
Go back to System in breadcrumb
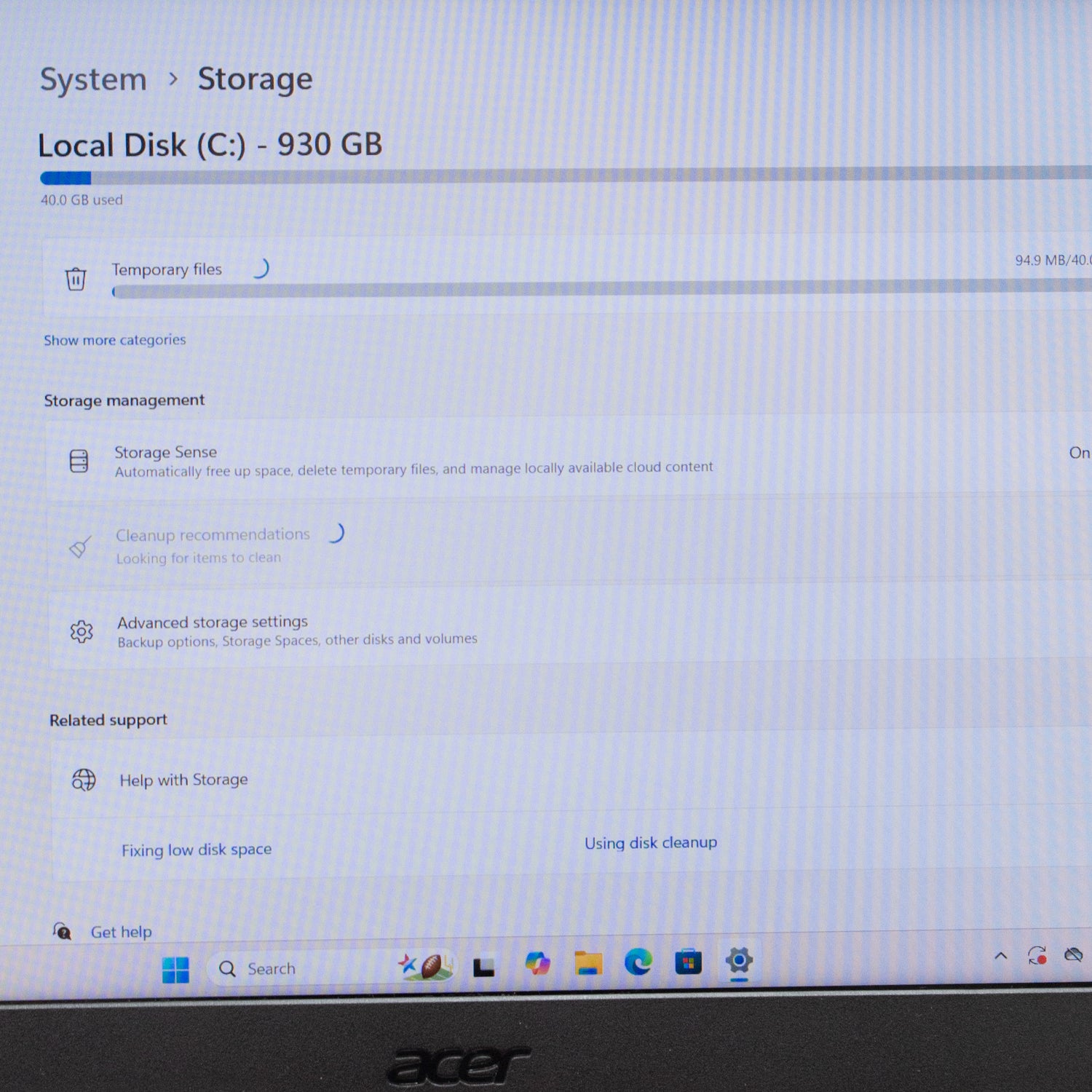pos(93,79)
